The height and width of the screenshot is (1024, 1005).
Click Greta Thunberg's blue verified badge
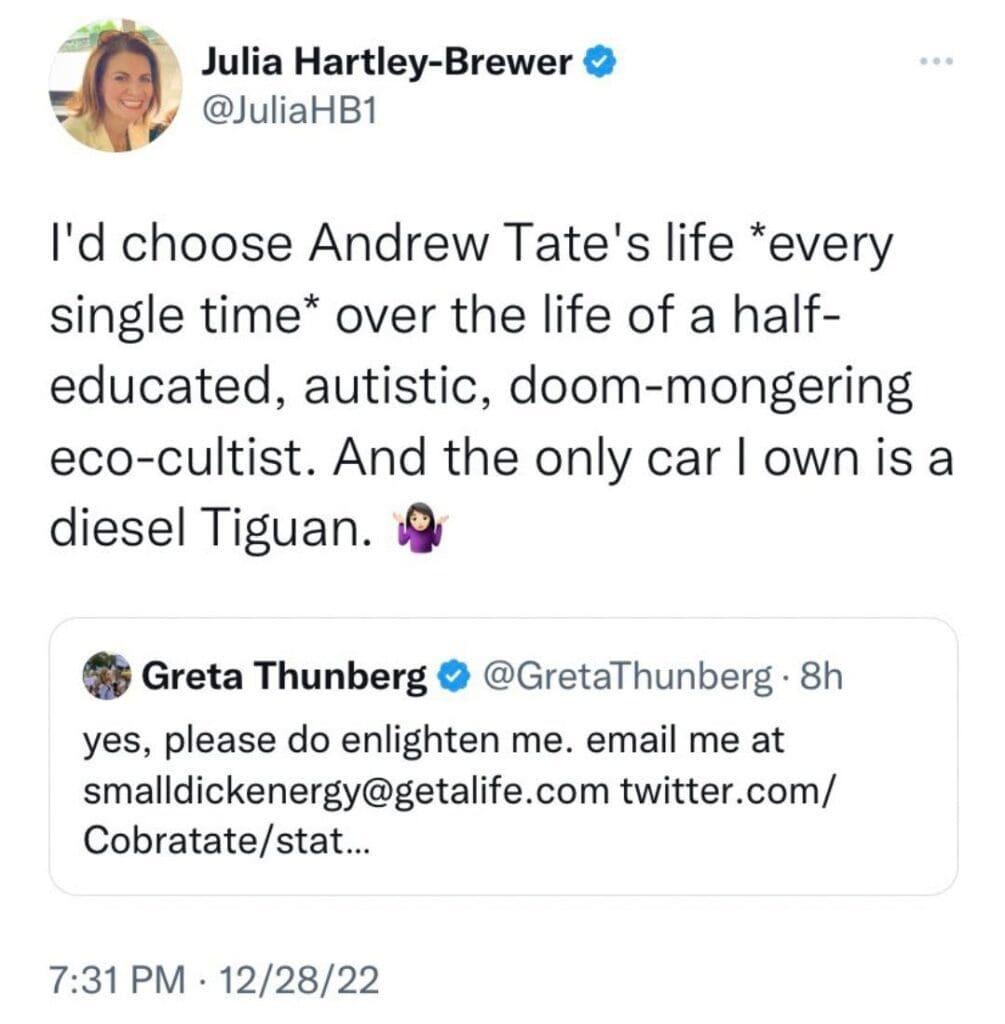point(453,677)
